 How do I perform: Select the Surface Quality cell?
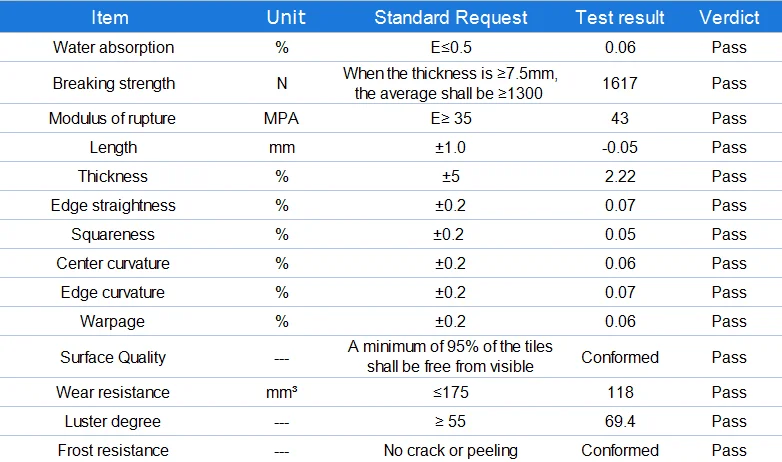(x=113, y=357)
